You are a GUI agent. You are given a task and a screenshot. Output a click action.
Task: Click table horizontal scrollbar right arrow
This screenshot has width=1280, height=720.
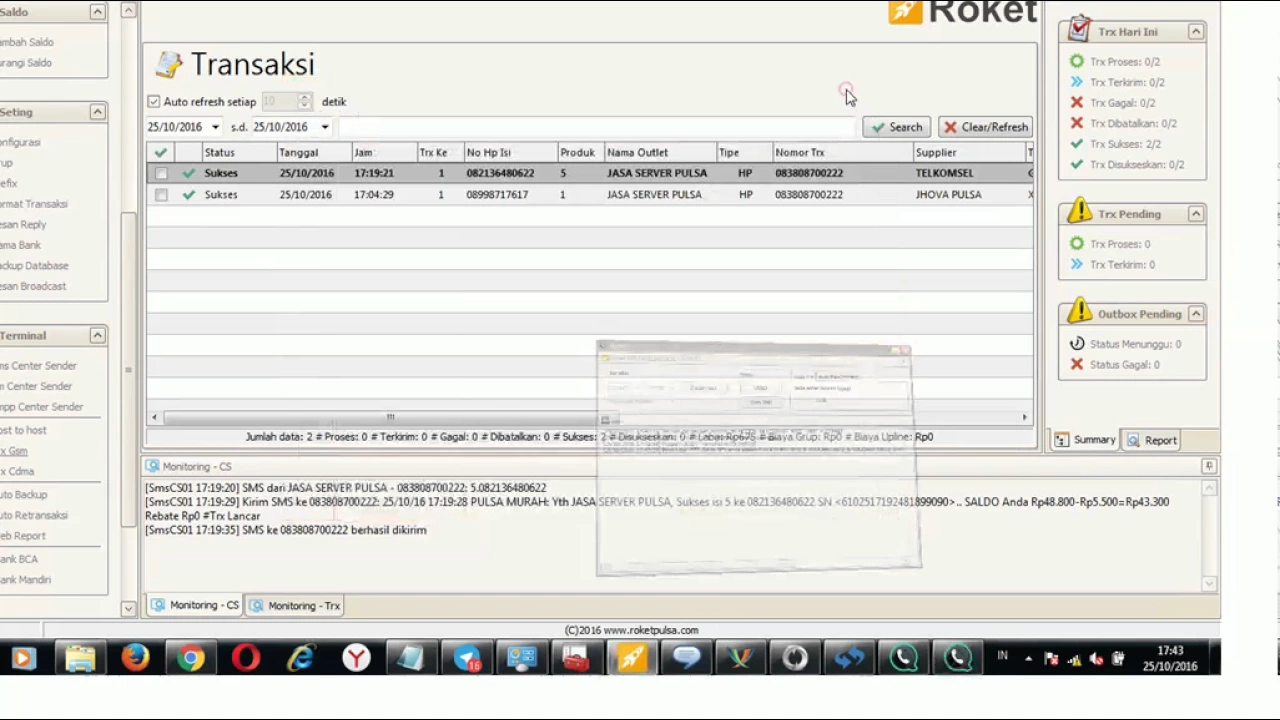[x=1024, y=417]
